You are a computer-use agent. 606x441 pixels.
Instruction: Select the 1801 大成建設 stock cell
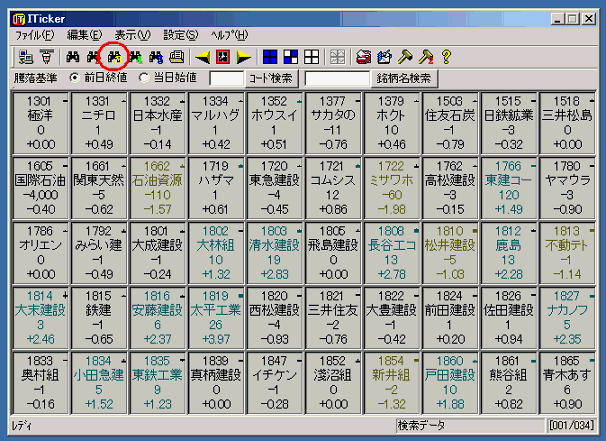(158, 253)
